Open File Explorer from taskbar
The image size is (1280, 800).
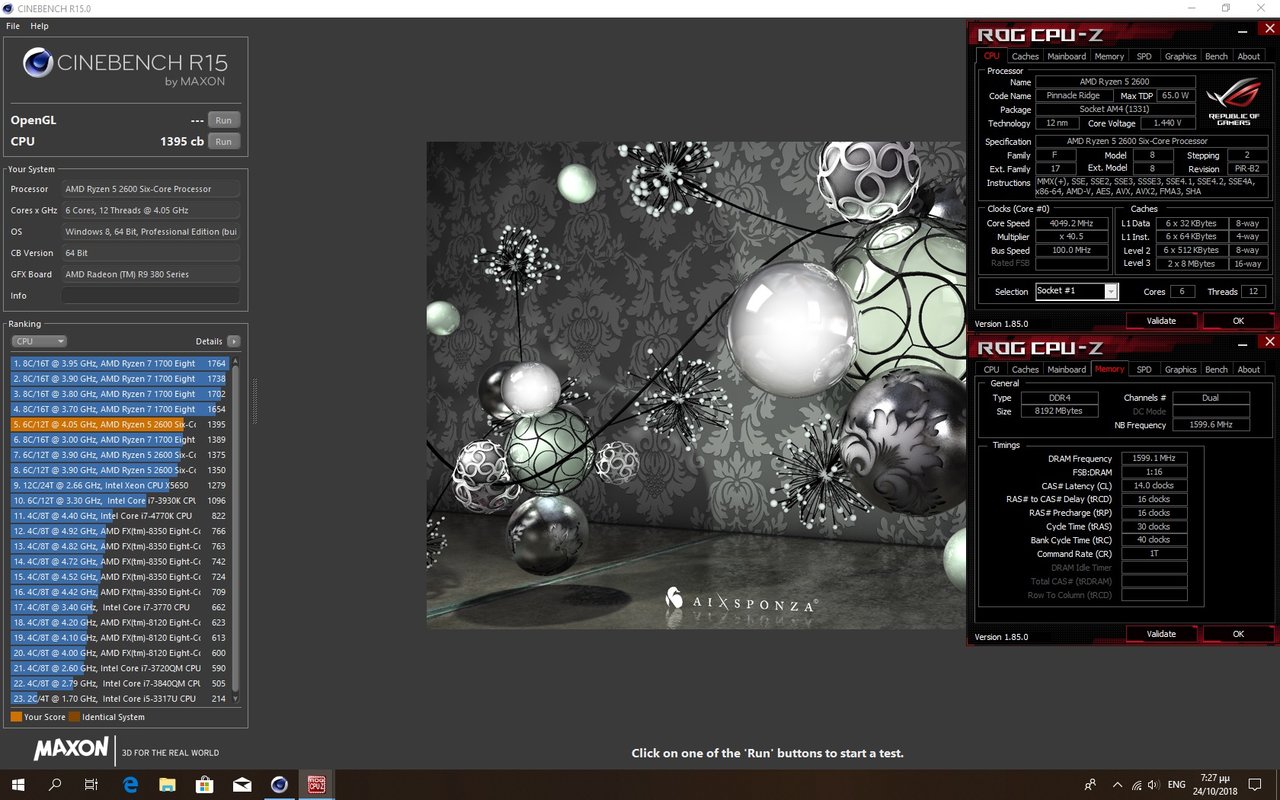[167, 785]
